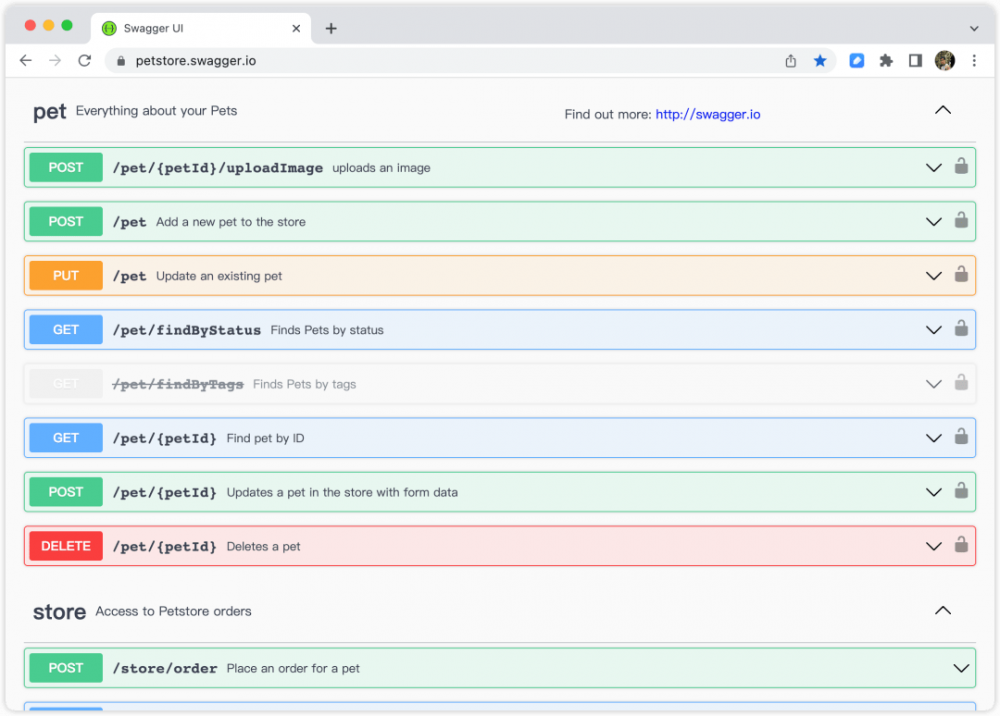1000x716 pixels.
Task: Click the lock icon on DELETE /pet/{petId}
Action: point(961,545)
